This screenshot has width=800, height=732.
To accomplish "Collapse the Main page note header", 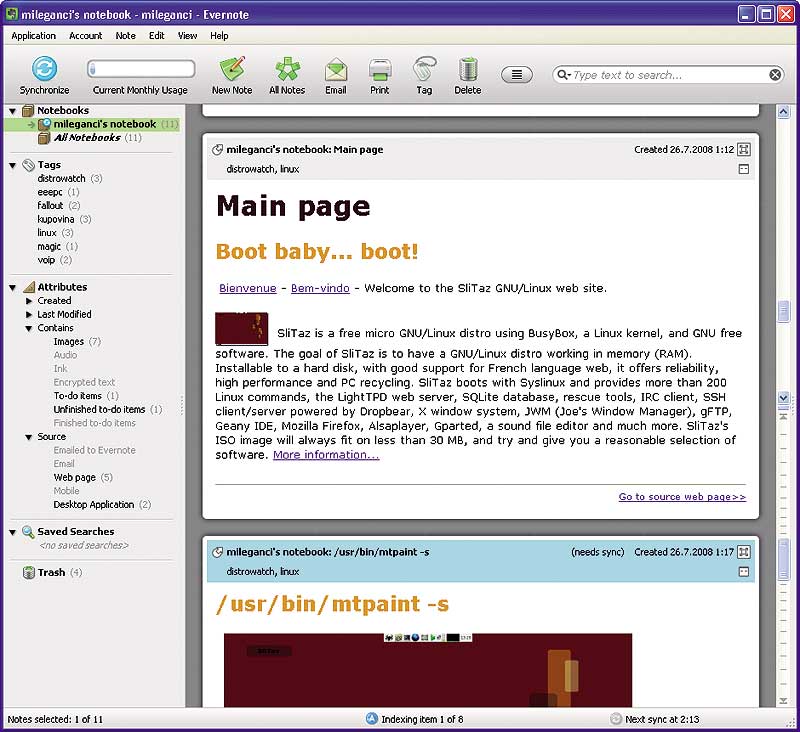I will pos(744,169).
